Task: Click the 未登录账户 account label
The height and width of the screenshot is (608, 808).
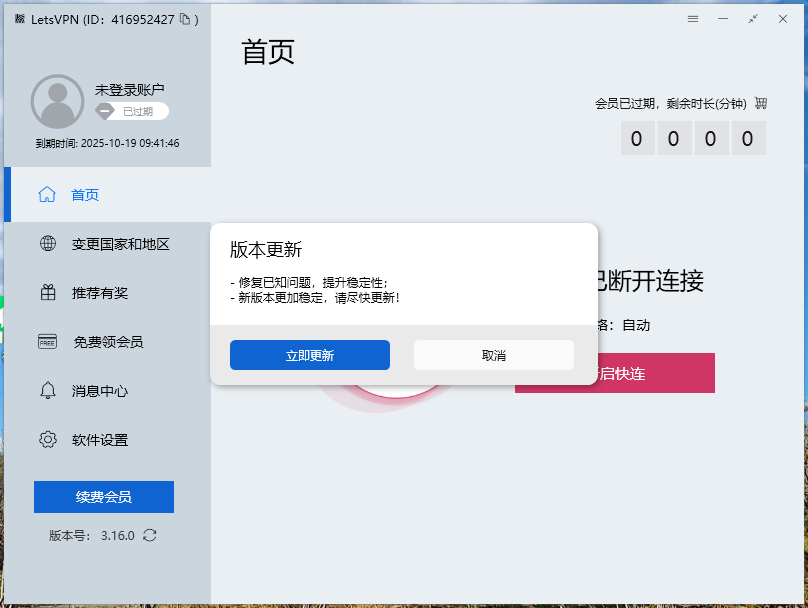Action: [129, 90]
